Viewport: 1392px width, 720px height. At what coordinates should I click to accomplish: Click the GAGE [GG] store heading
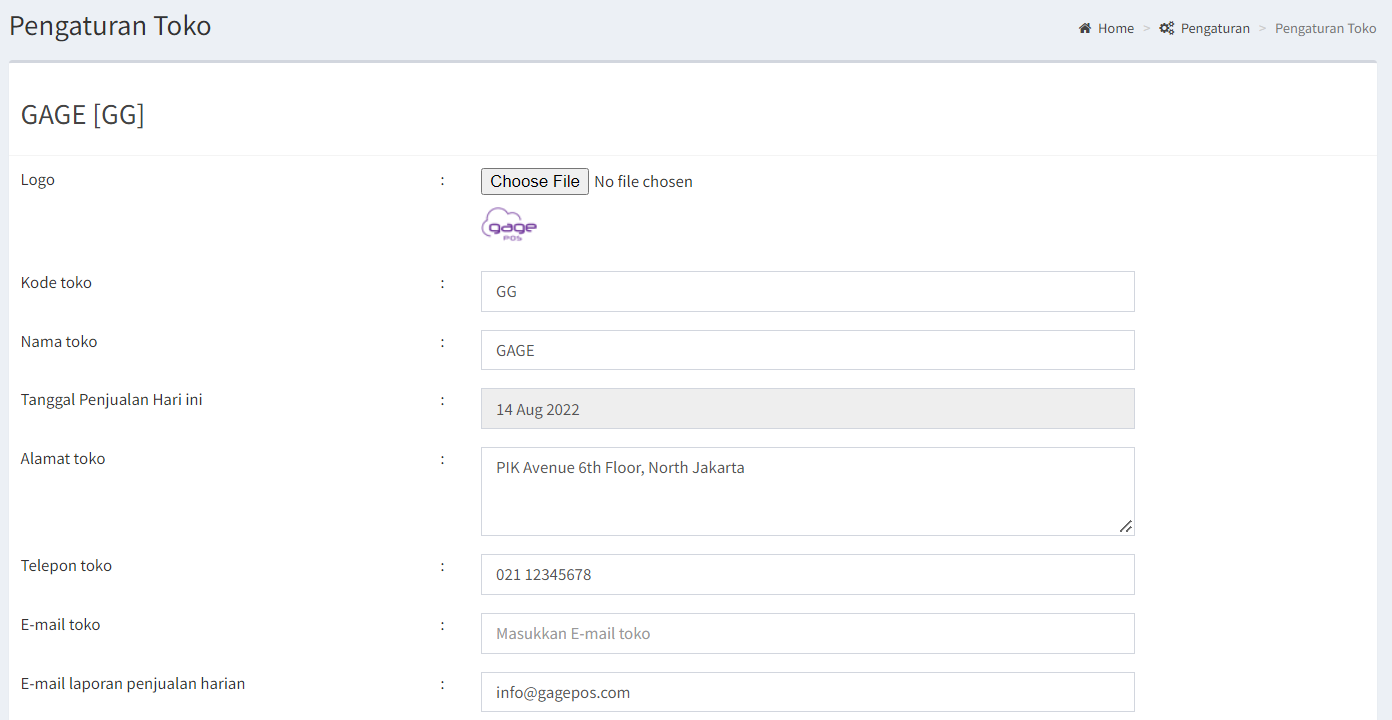tap(83, 115)
